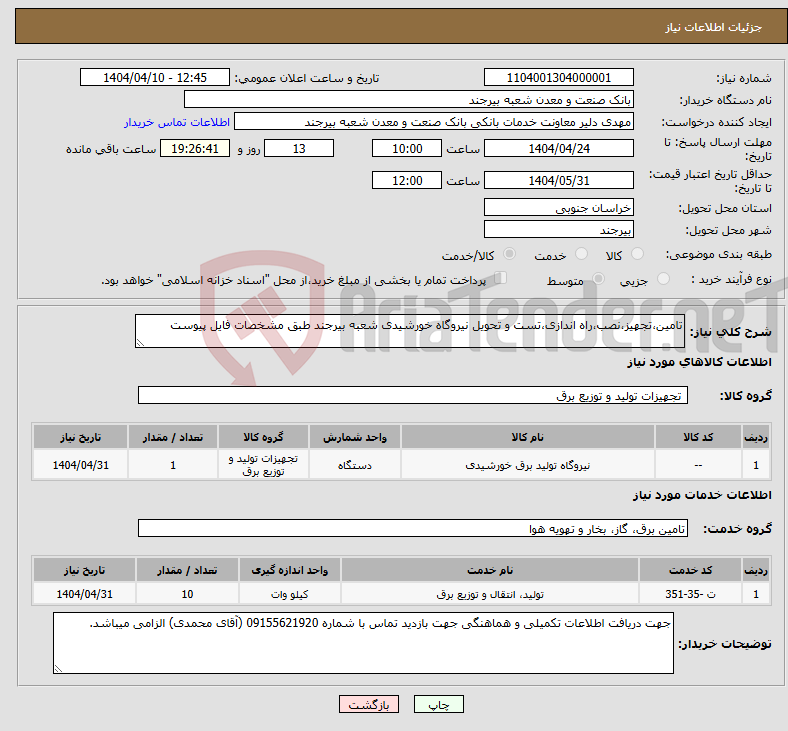
Task: Click the need number field 1104001304000001
Action: tap(558, 78)
